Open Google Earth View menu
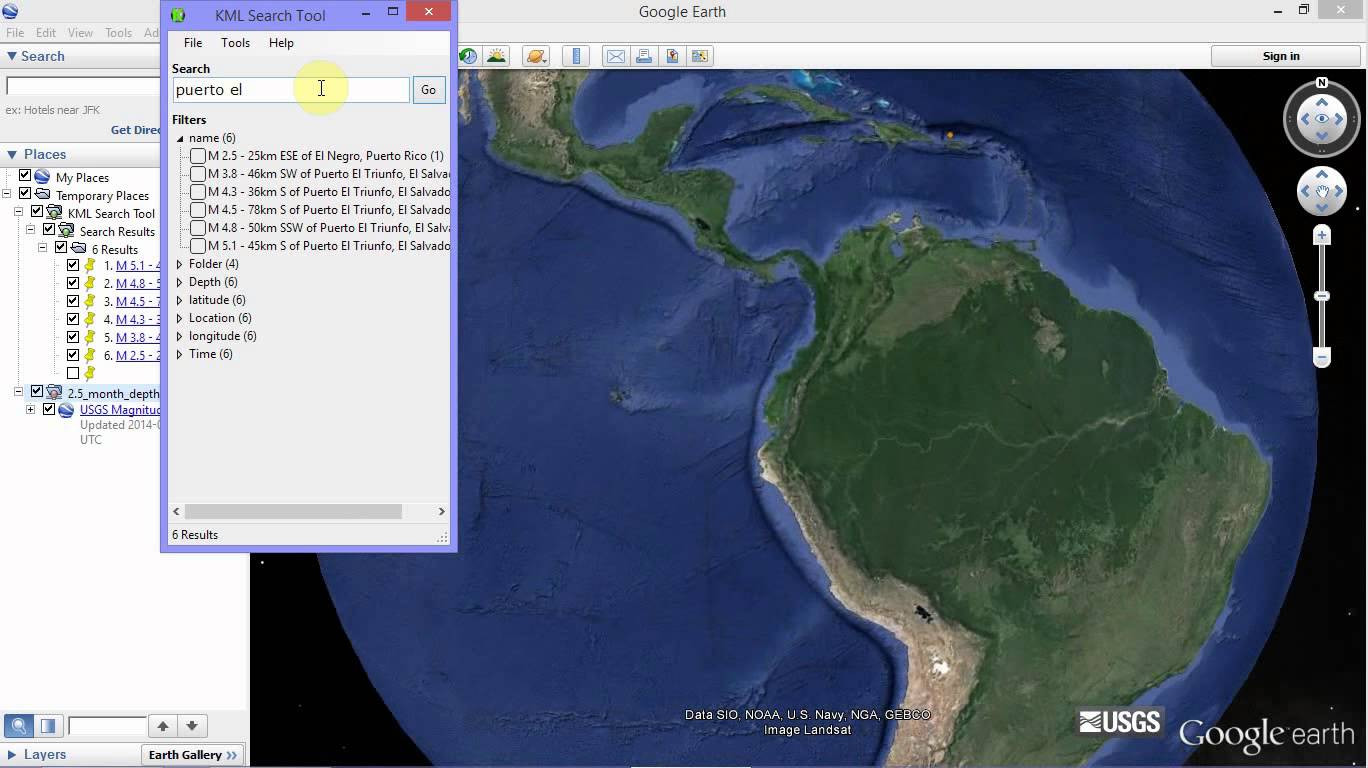This screenshot has height=768, width=1368. [x=80, y=33]
